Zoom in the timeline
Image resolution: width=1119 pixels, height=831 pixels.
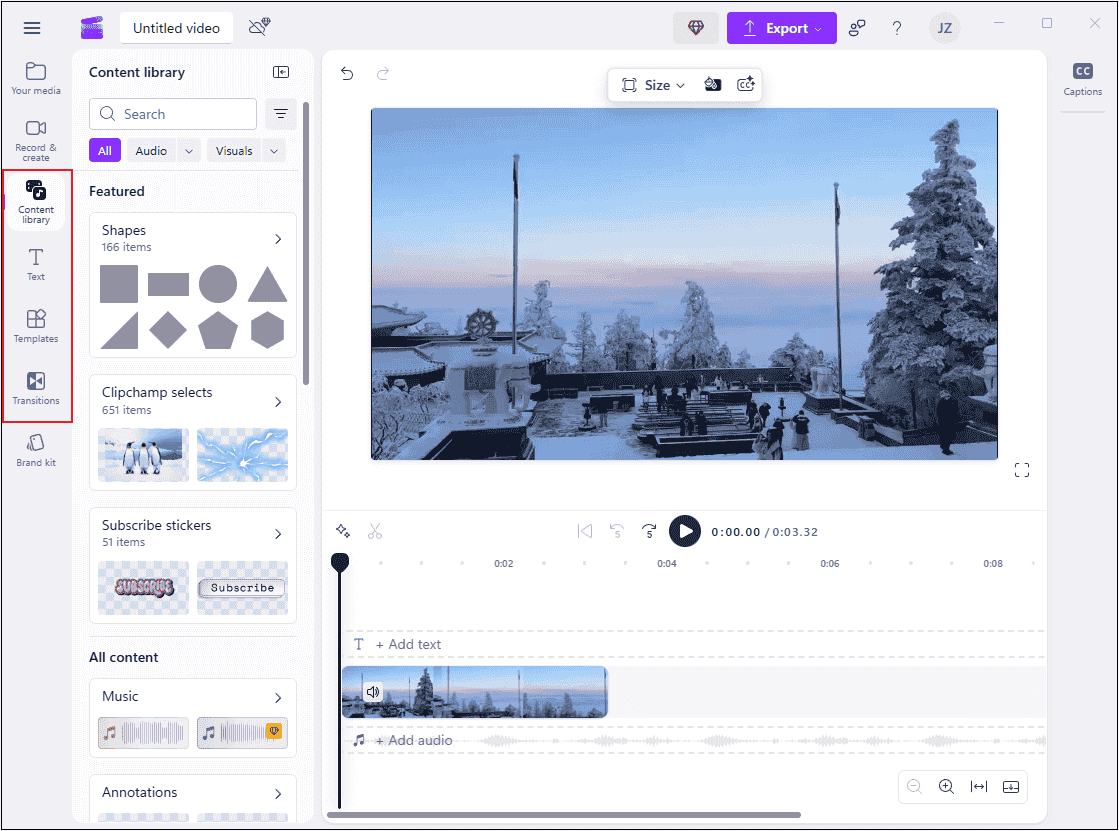tap(946, 787)
